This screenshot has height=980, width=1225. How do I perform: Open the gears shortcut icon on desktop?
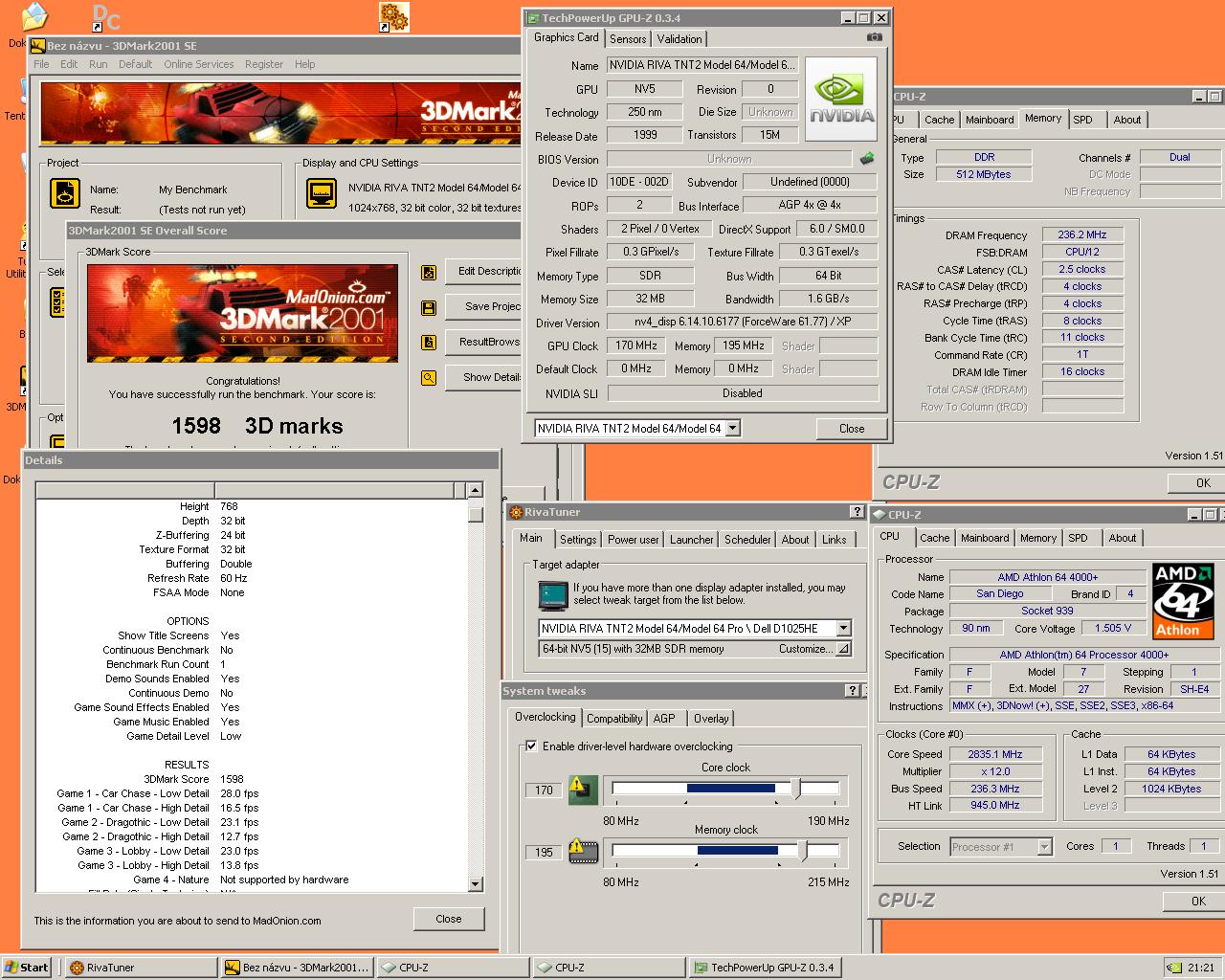pyautogui.click(x=393, y=17)
